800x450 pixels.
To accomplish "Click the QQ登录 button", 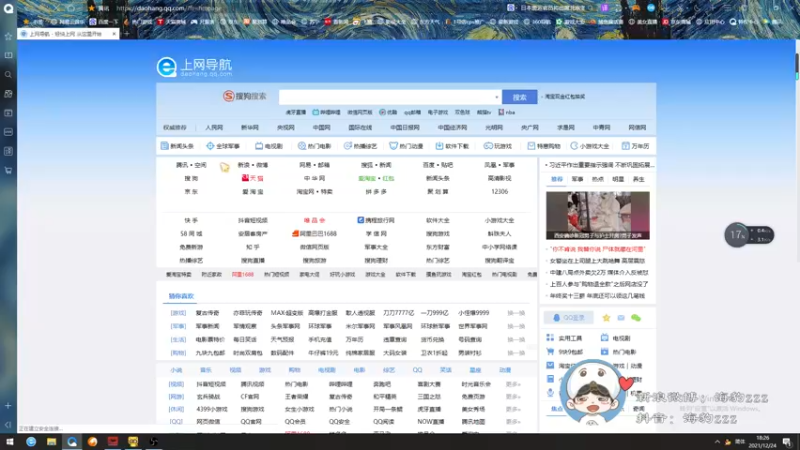I will tap(568, 317).
